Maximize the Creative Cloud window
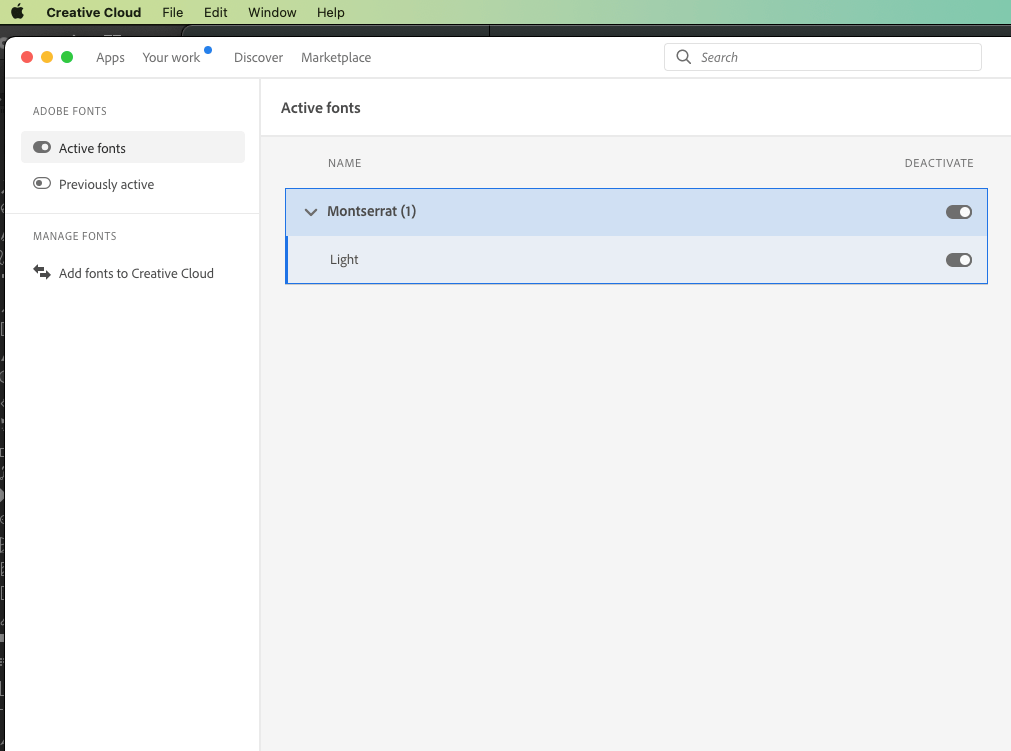This screenshot has height=751, width=1011. click(67, 57)
